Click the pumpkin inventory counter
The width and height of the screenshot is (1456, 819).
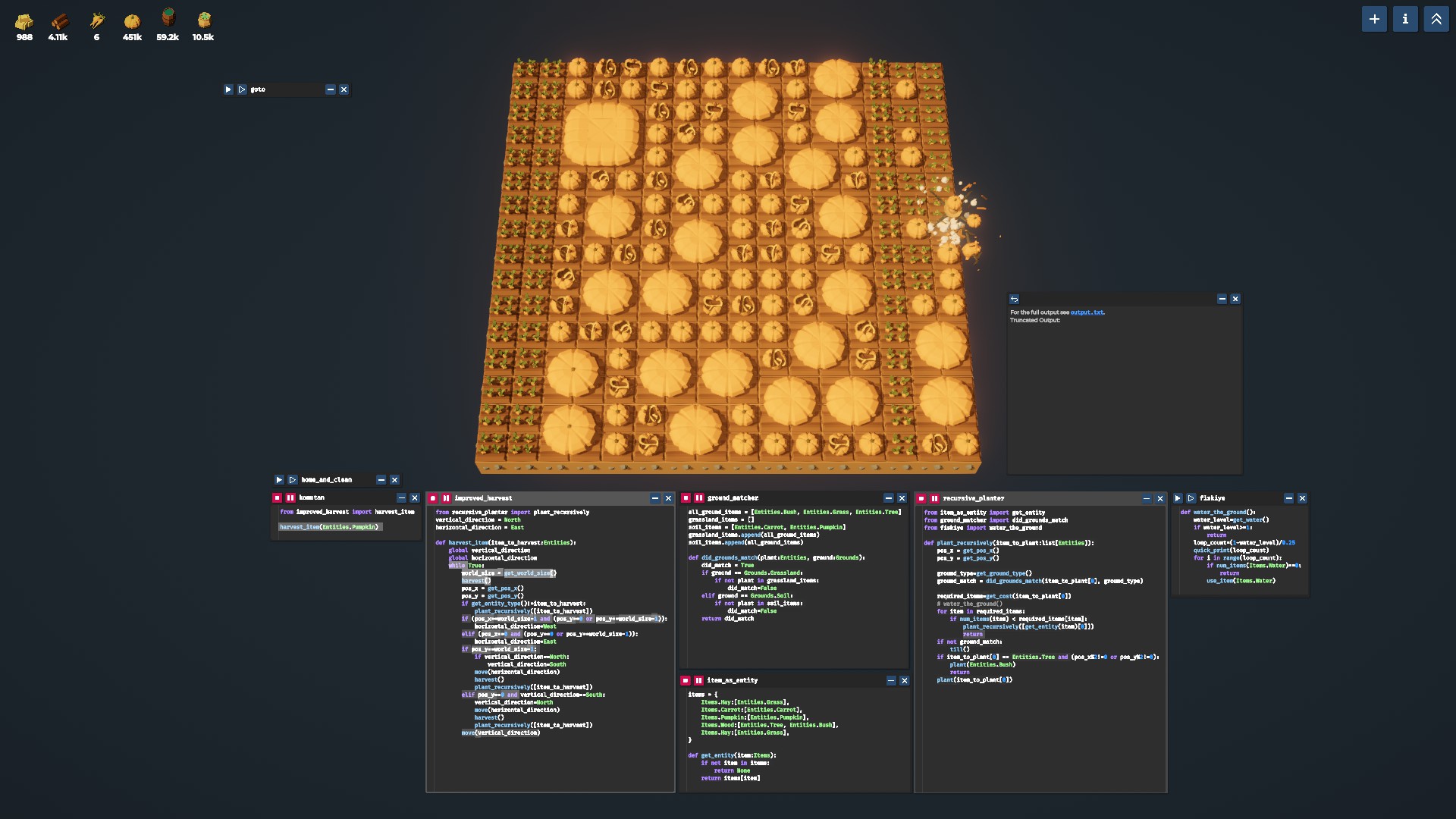point(132,26)
